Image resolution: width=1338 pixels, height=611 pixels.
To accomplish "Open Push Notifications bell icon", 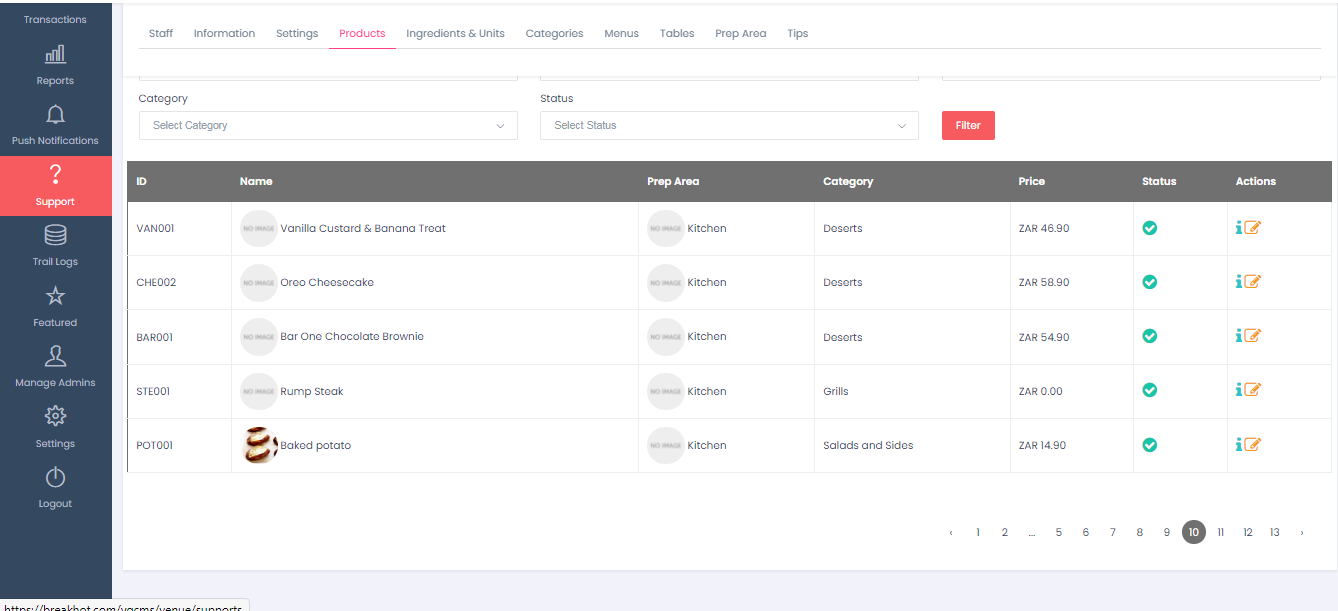I will click(x=55, y=115).
